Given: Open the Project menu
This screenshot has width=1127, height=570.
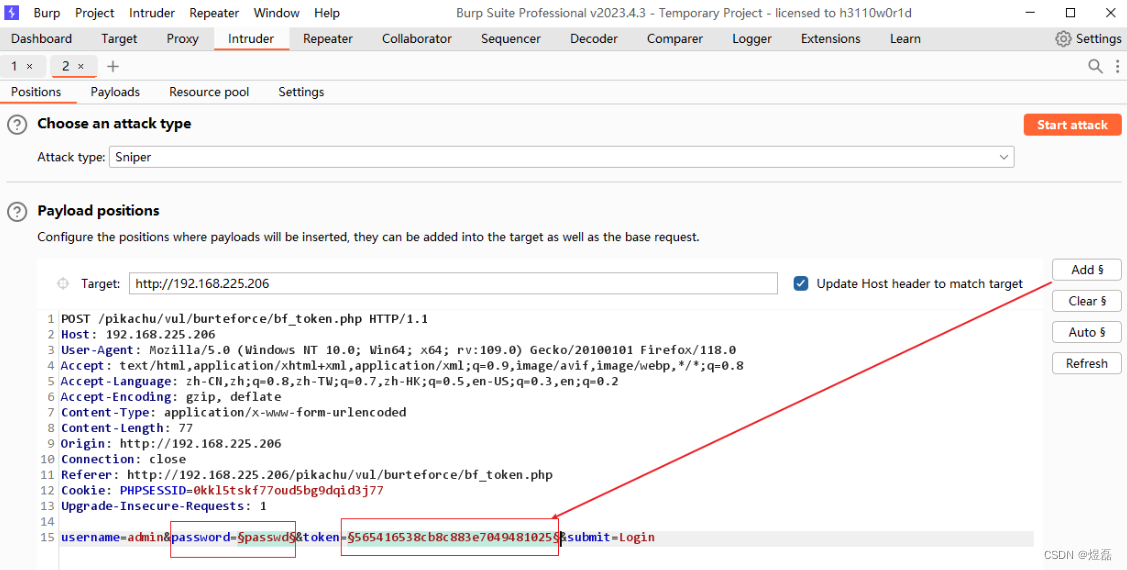Looking at the screenshot, I should [x=95, y=13].
